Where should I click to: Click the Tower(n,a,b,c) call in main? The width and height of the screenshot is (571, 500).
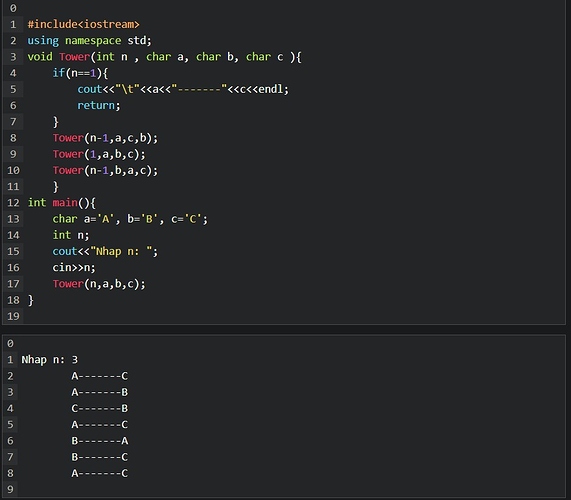99,284
